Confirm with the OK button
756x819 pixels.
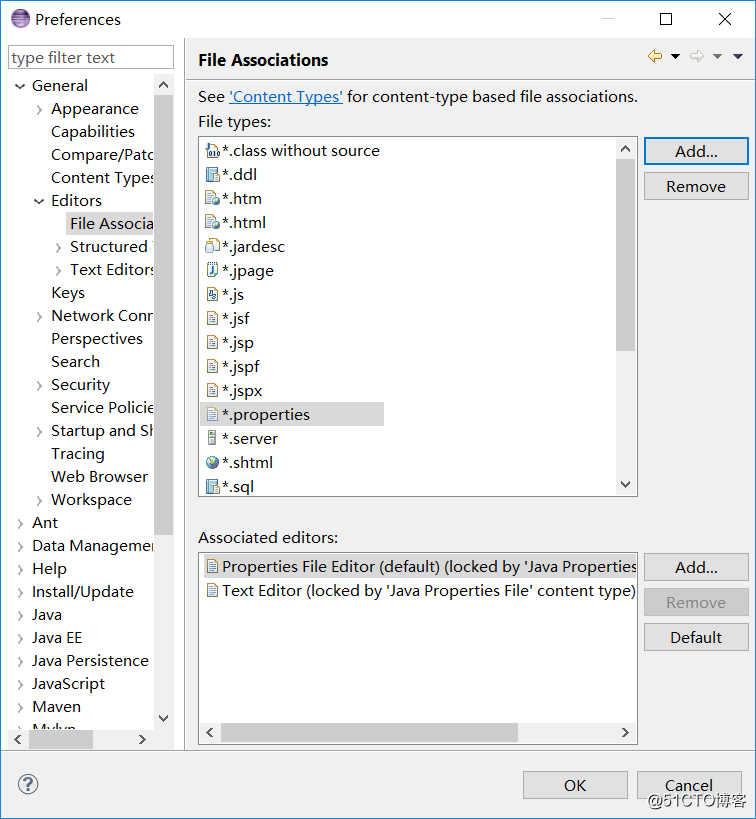(x=575, y=785)
